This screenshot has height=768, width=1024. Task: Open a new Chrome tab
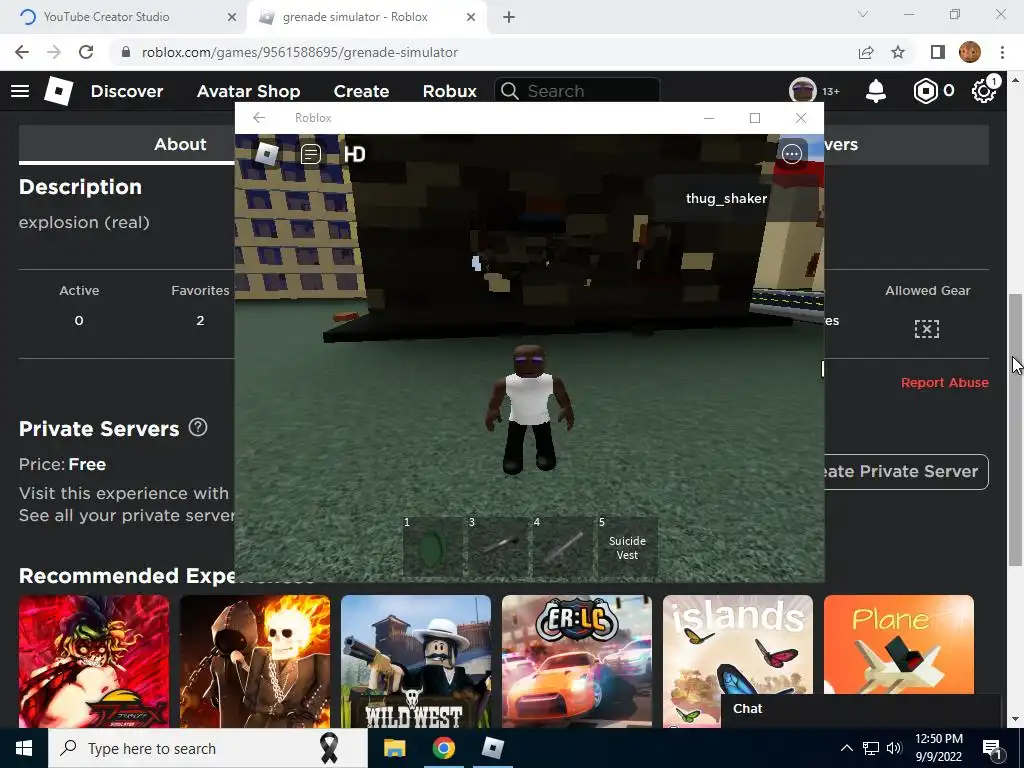pos(509,17)
